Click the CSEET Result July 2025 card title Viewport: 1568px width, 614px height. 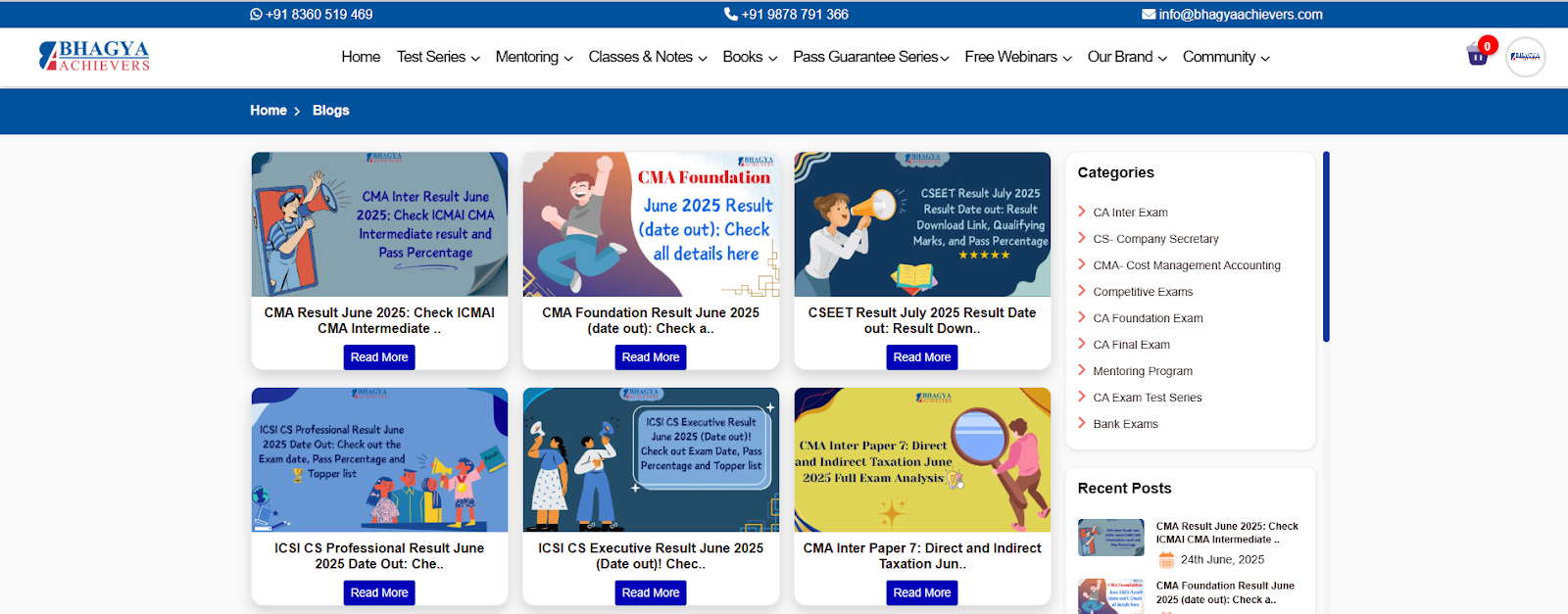922,320
